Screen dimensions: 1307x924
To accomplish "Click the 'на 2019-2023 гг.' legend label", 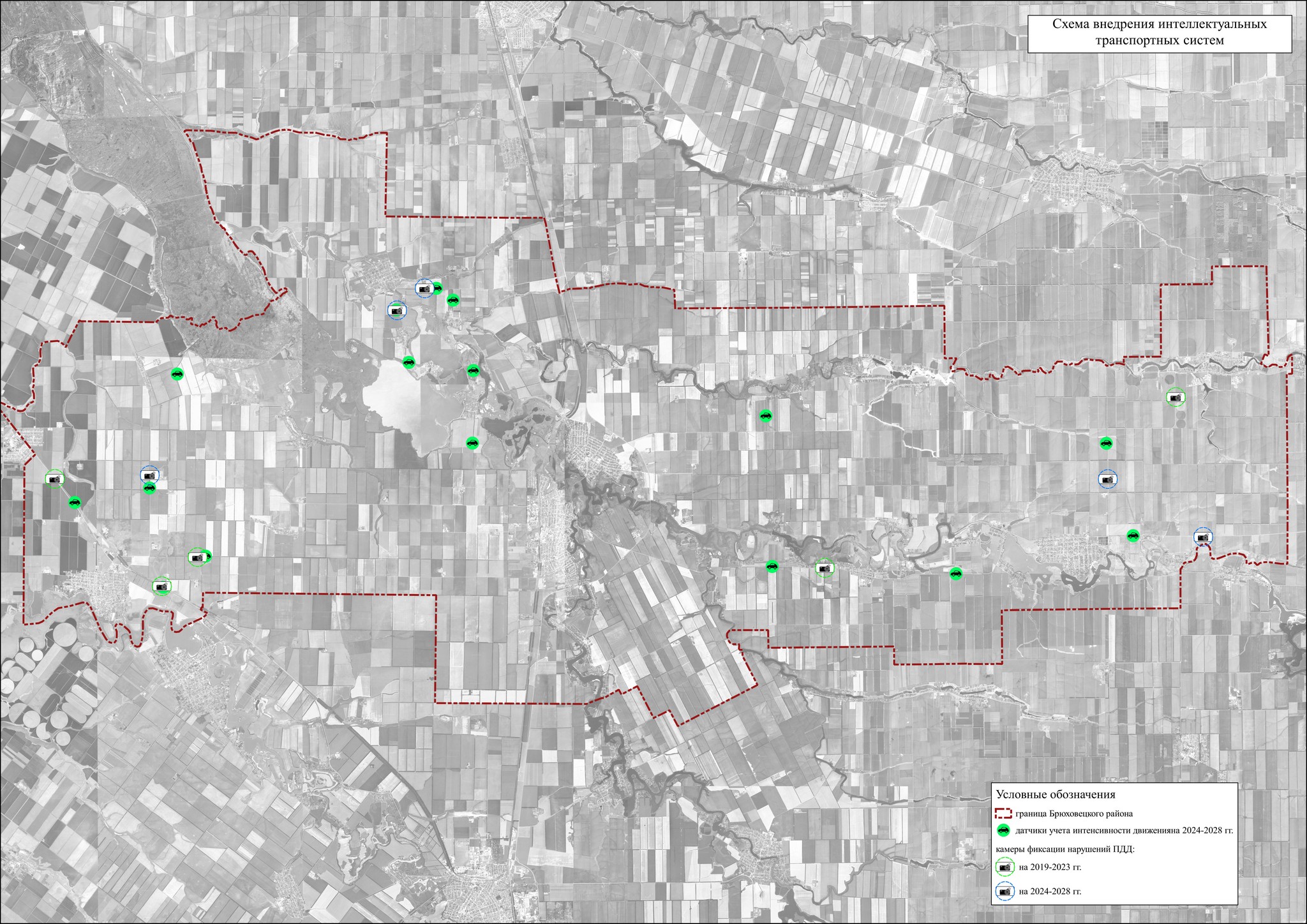I will tap(1050, 867).
